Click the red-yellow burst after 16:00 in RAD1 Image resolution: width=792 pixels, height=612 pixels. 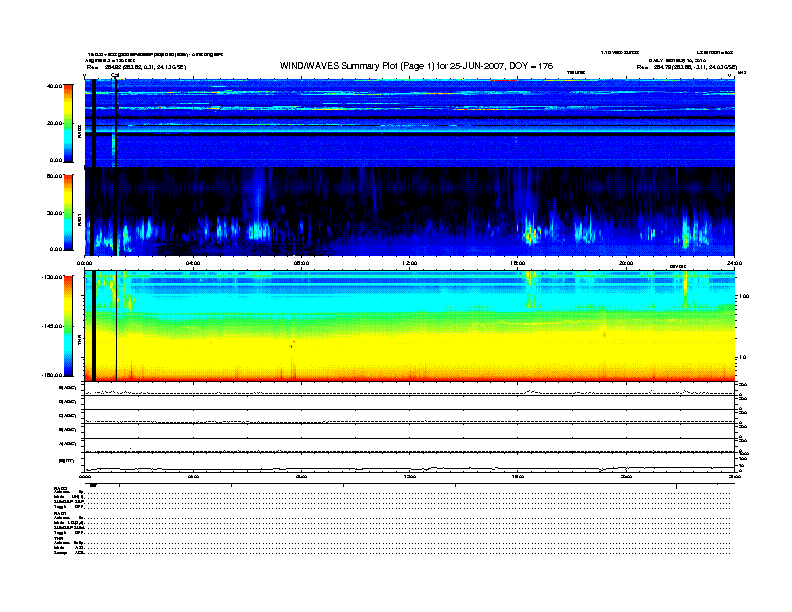tap(530, 235)
